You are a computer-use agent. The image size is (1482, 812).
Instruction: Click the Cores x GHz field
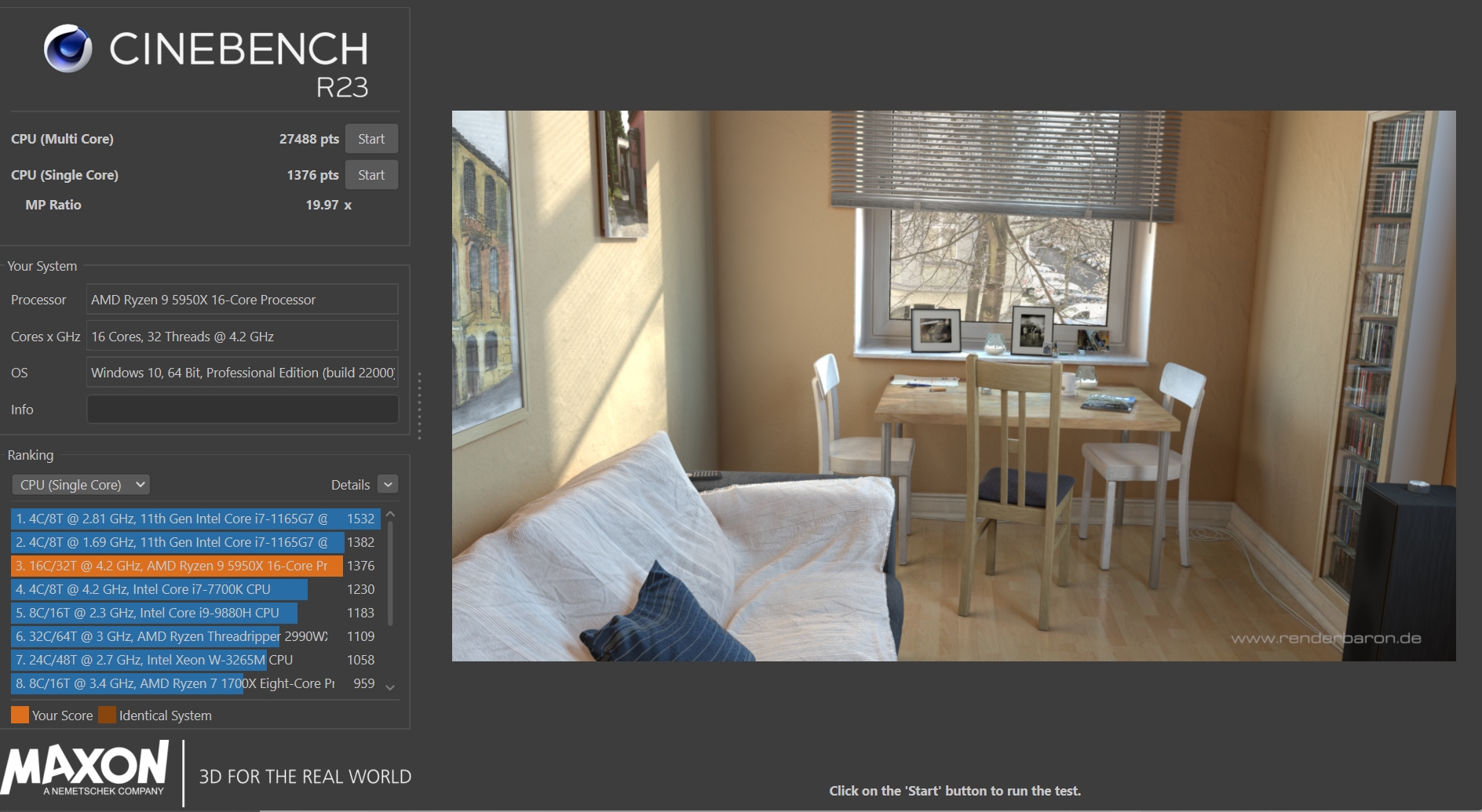tap(243, 337)
